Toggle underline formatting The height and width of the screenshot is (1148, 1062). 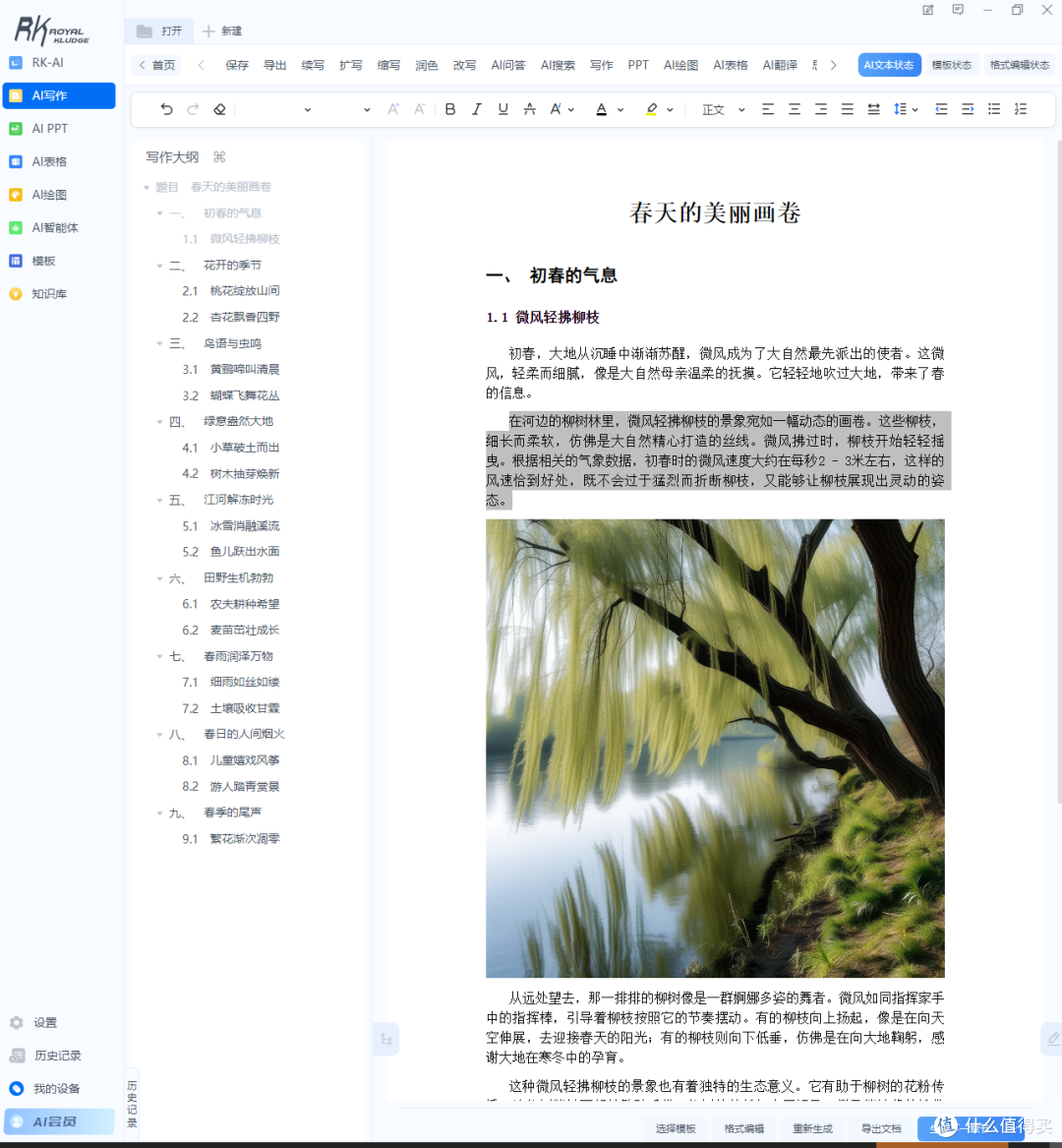coord(502,109)
